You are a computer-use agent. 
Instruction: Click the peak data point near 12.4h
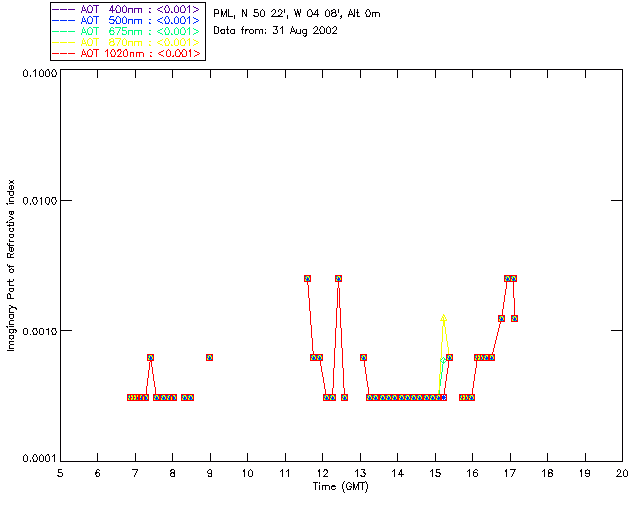338,278
